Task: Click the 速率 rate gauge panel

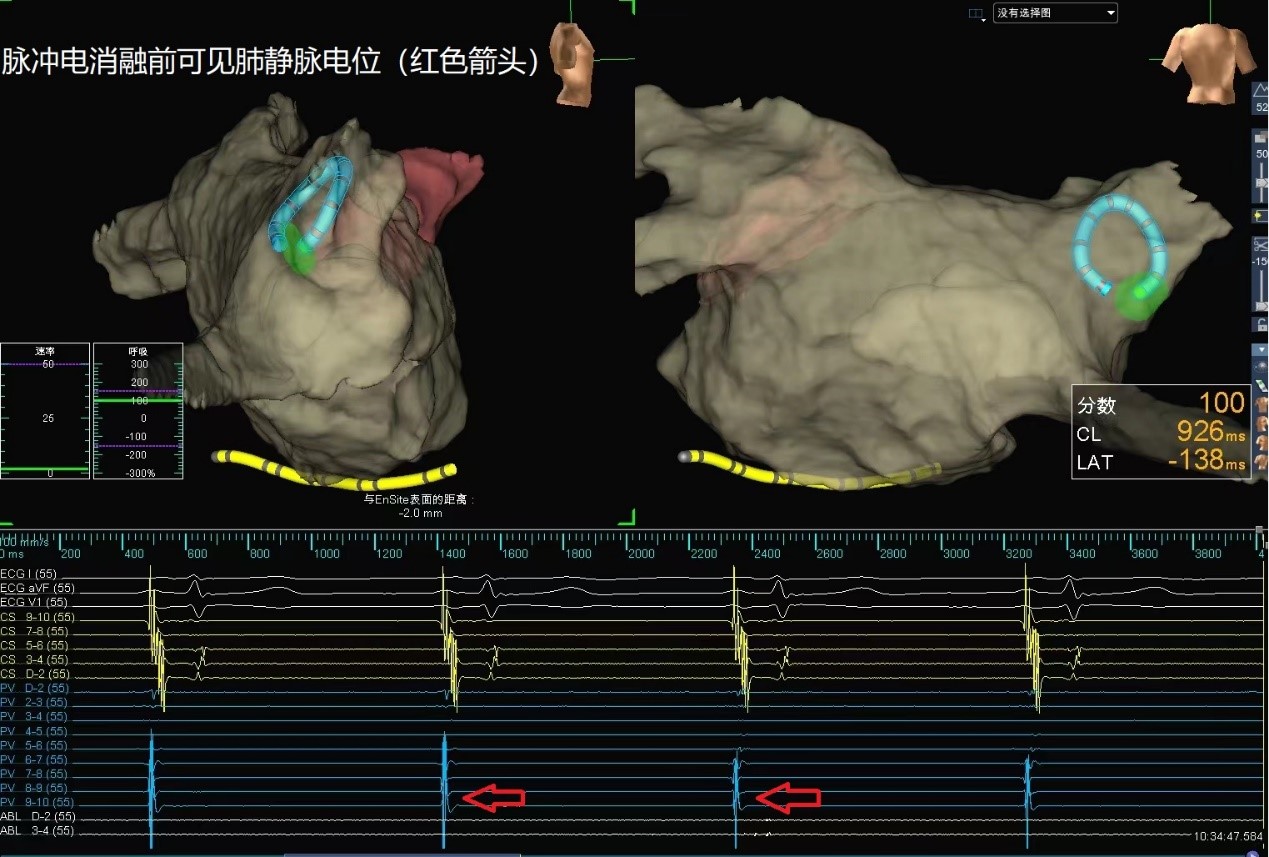Action: (x=45, y=411)
